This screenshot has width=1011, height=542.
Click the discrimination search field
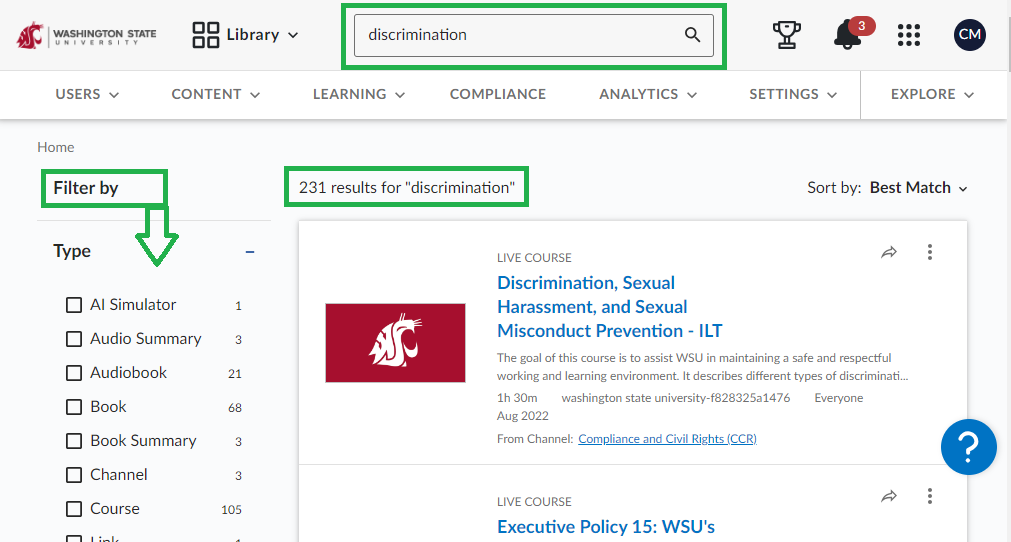(522, 35)
